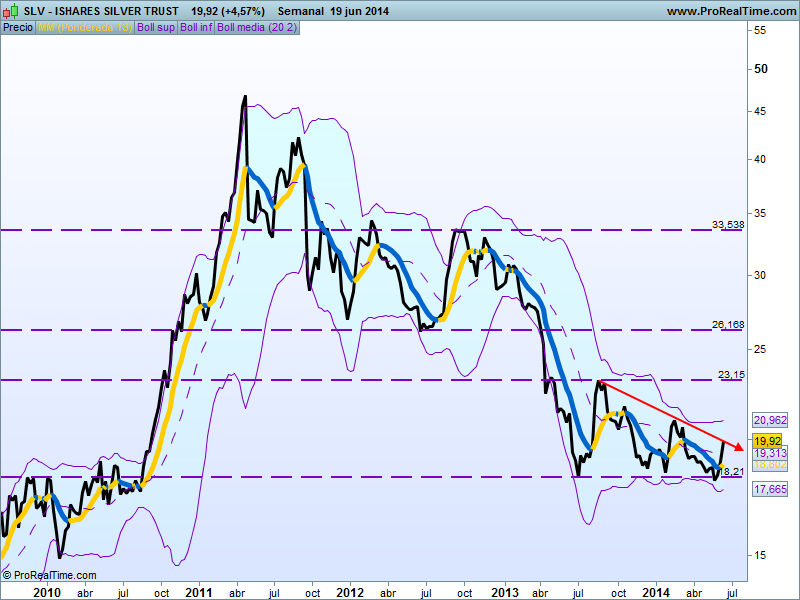Click the 26,168 horizontal level label
The image size is (800, 600).
[x=729, y=325]
